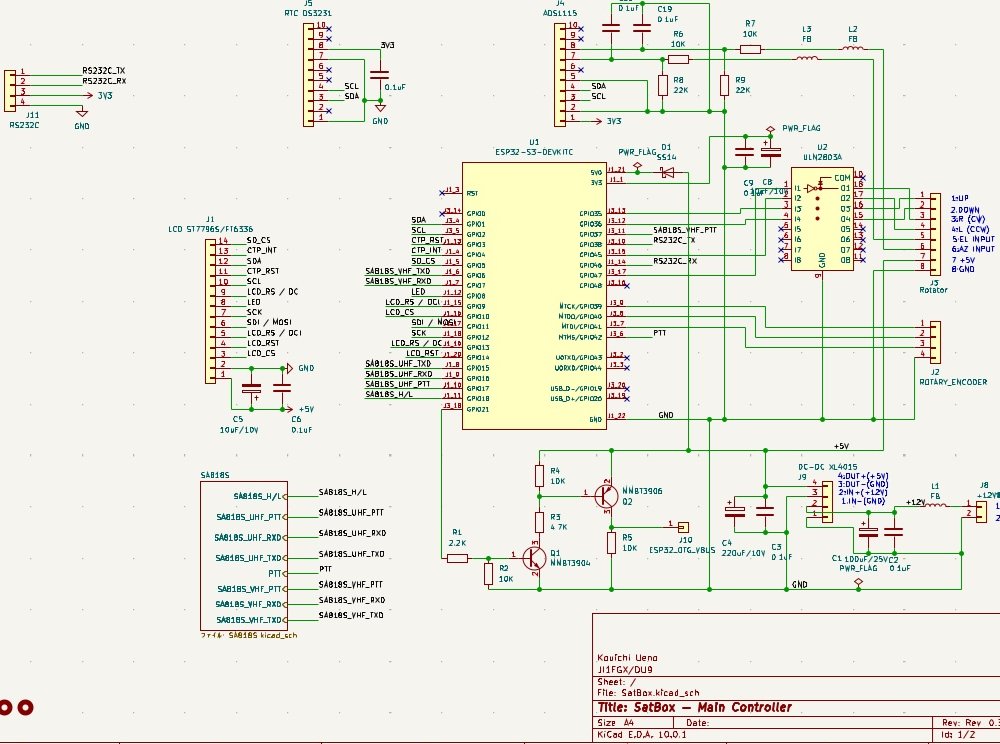
Task: Click the PTT label at GPIO42
Action: [660, 333]
